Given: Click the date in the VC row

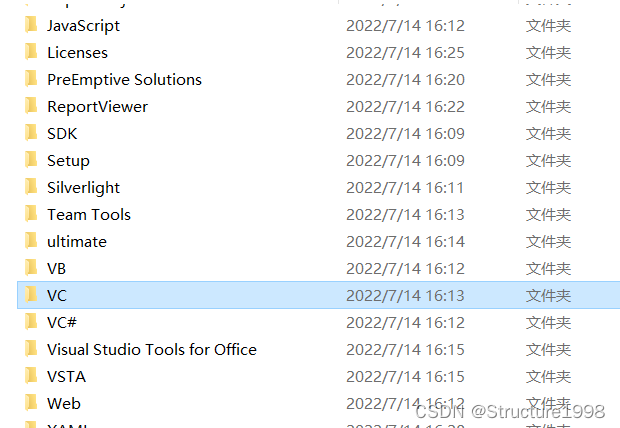Looking at the screenshot, I should pos(405,295).
